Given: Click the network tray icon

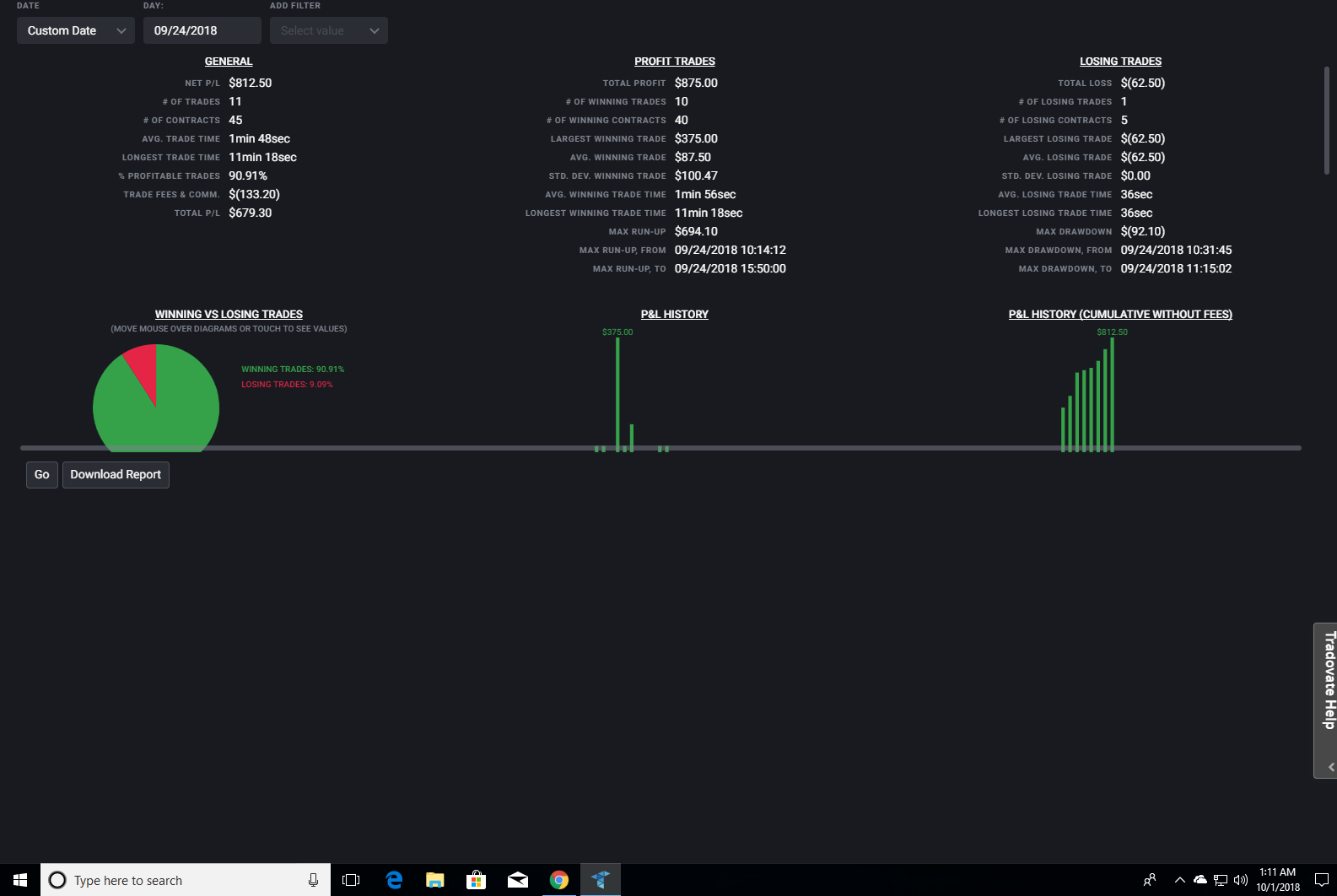Looking at the screenshot, I should [x=1221, y=880].
